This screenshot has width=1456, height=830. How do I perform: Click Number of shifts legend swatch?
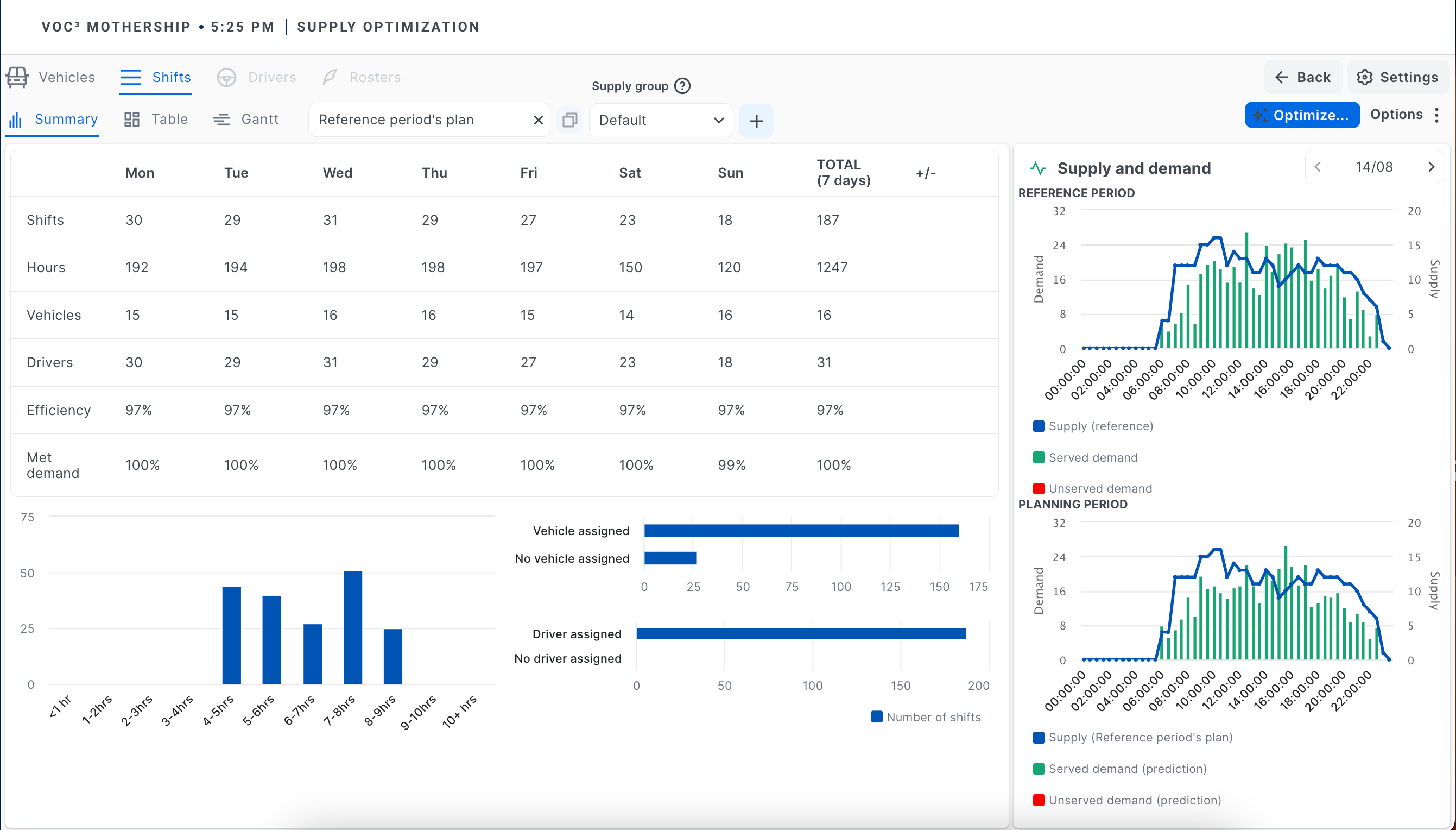(x=877, y=717)
